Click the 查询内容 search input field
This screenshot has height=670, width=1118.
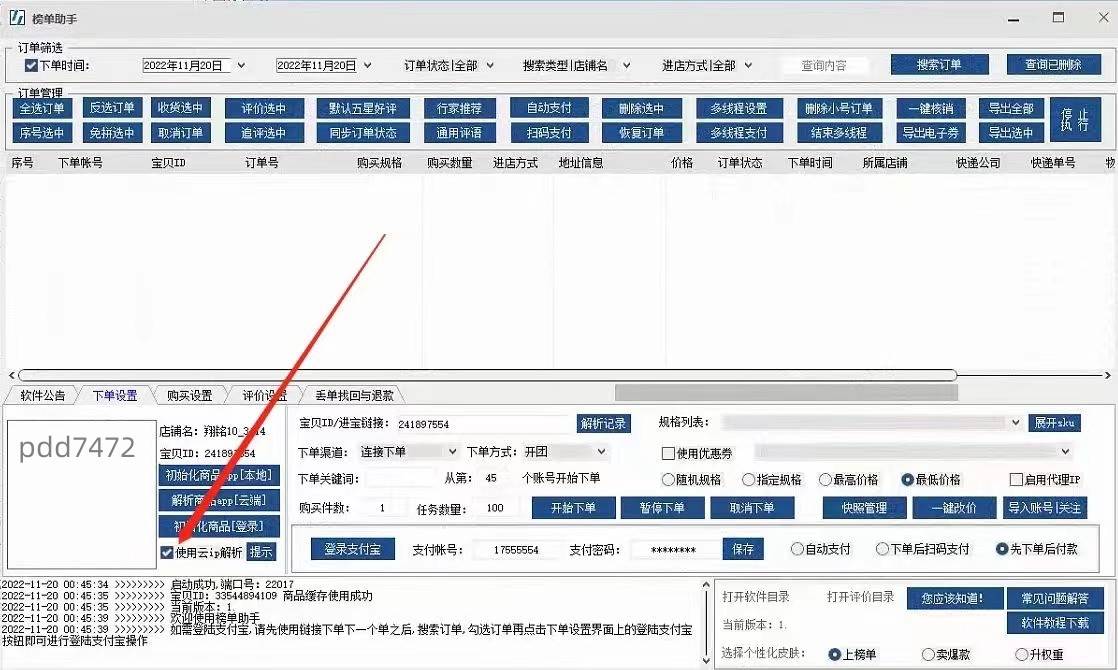pyautogui.click(x=824, y=66)
